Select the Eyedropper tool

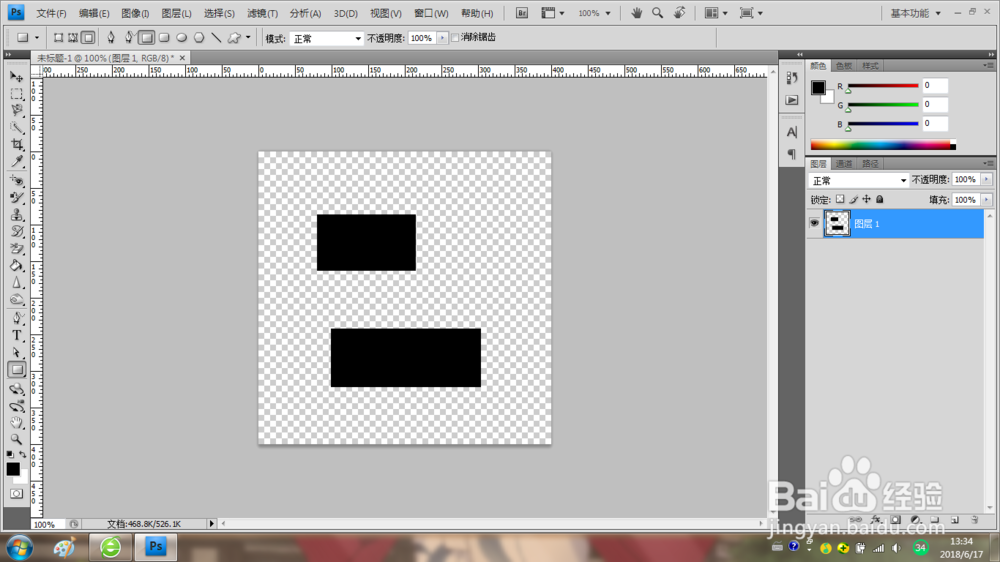[17, 161]
